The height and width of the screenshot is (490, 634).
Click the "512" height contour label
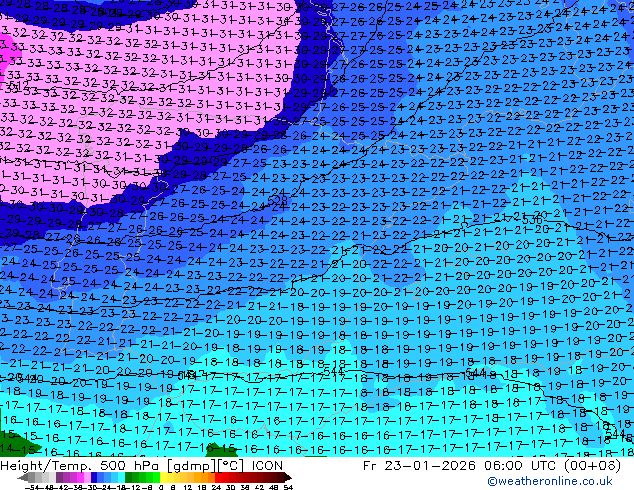[x=19, y=86]
